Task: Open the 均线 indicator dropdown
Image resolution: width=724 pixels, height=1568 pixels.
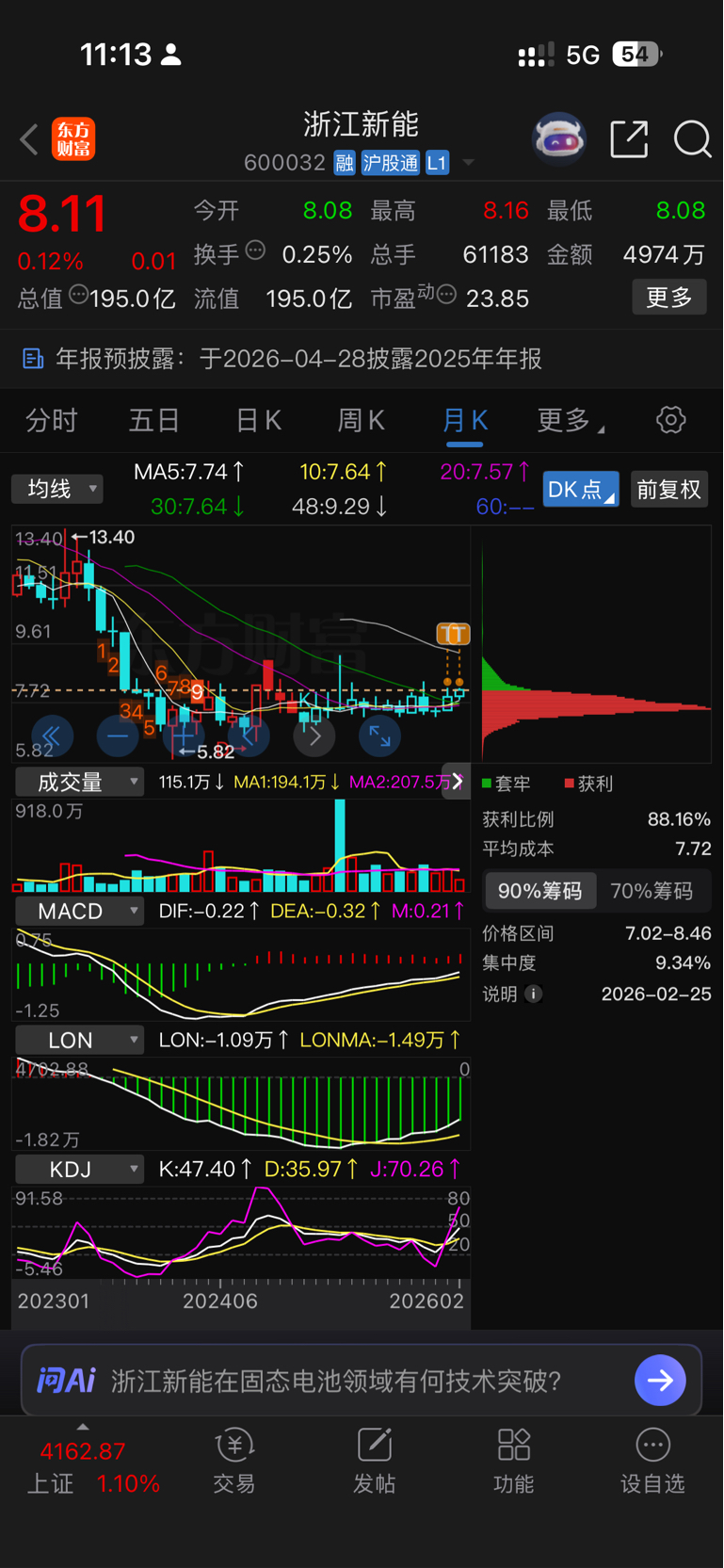Action: point(57,489)
